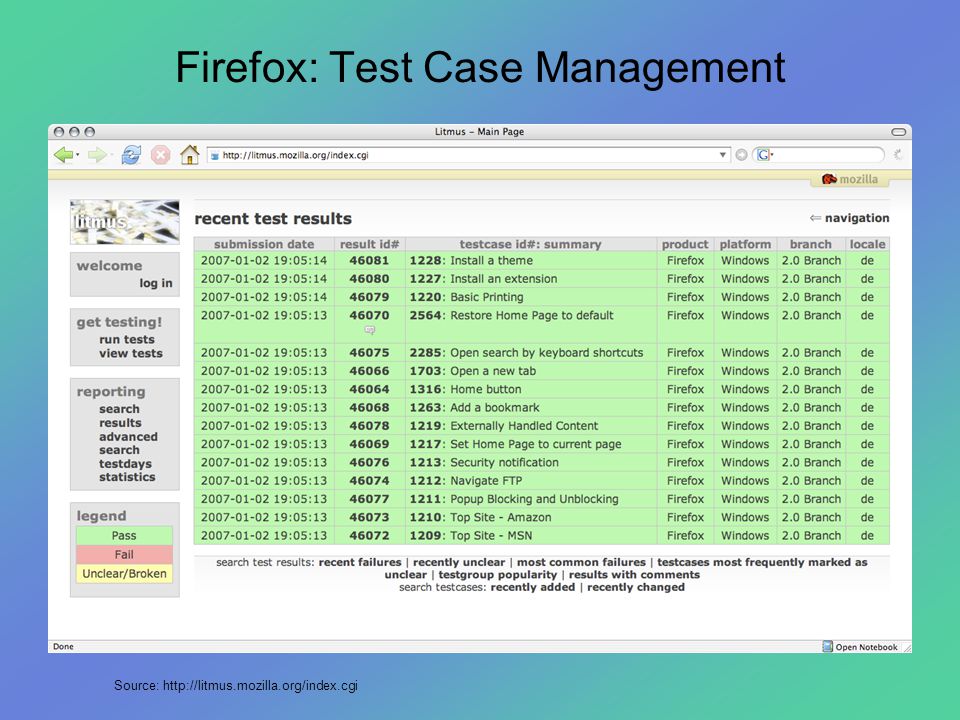Click the mozilla tab logo
The width and height of the screenshot is (960, 720).
coord(850,179)
